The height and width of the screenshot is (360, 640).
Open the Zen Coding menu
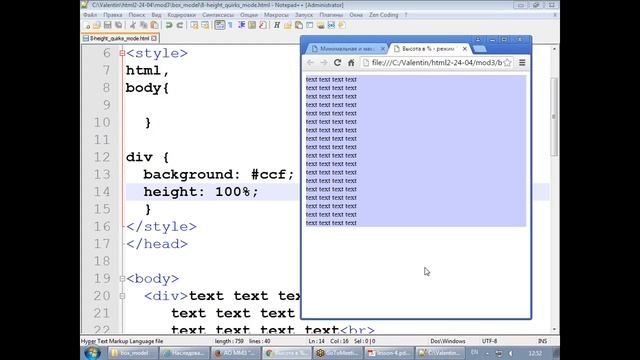coord(383,15)
